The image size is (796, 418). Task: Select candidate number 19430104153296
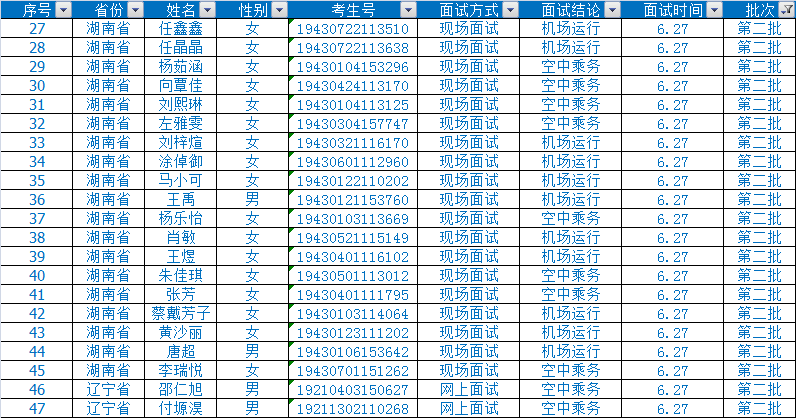[x=353, y=67]
